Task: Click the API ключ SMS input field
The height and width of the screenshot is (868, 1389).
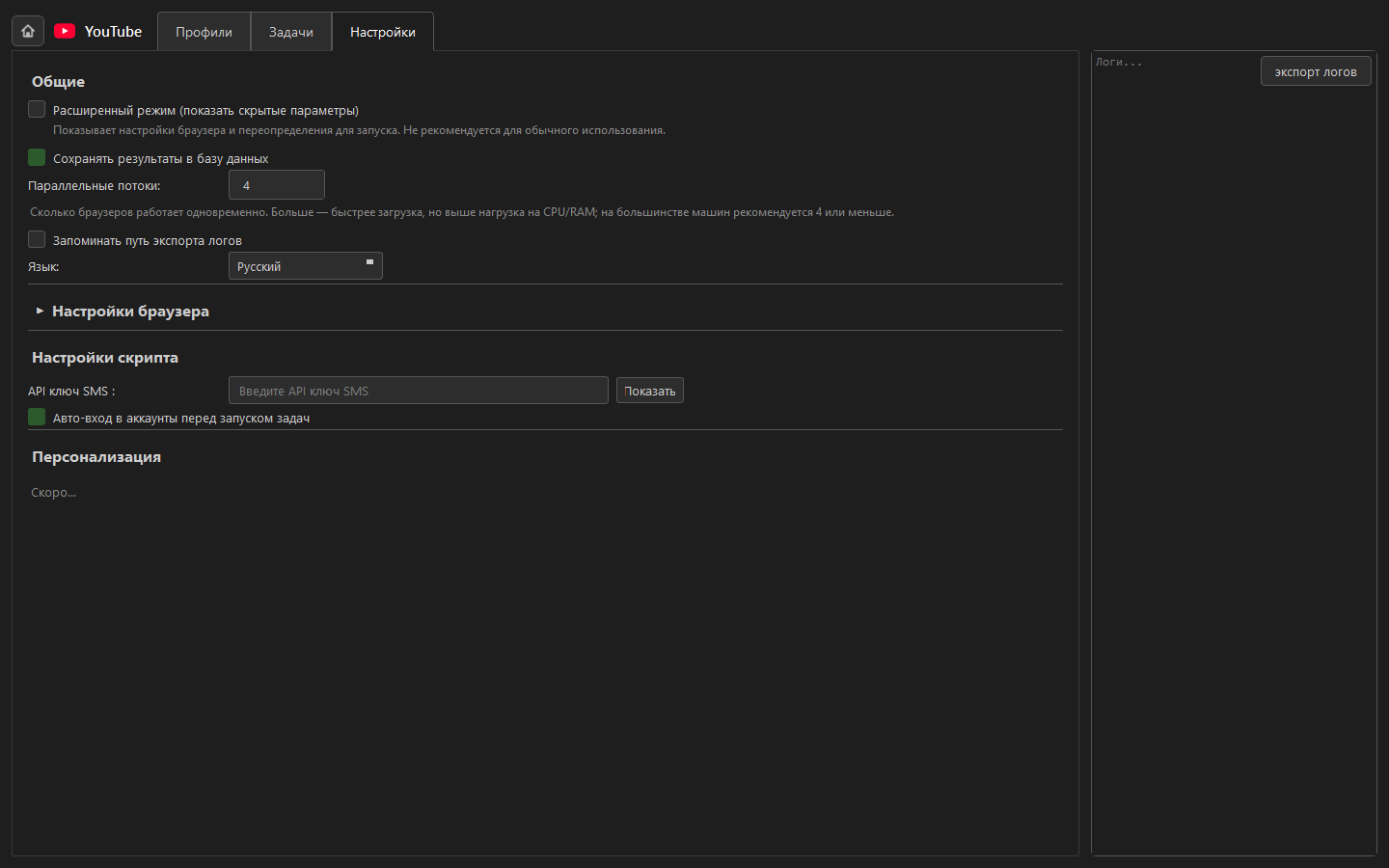Action: pos(419,391)
